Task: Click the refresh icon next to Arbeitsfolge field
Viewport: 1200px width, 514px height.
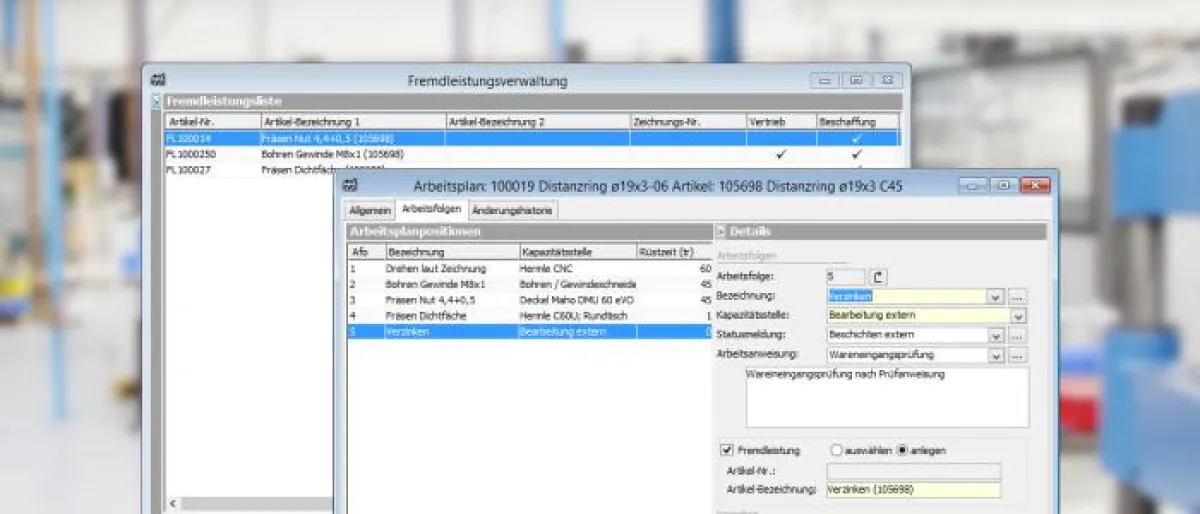Action: (879, 278)
